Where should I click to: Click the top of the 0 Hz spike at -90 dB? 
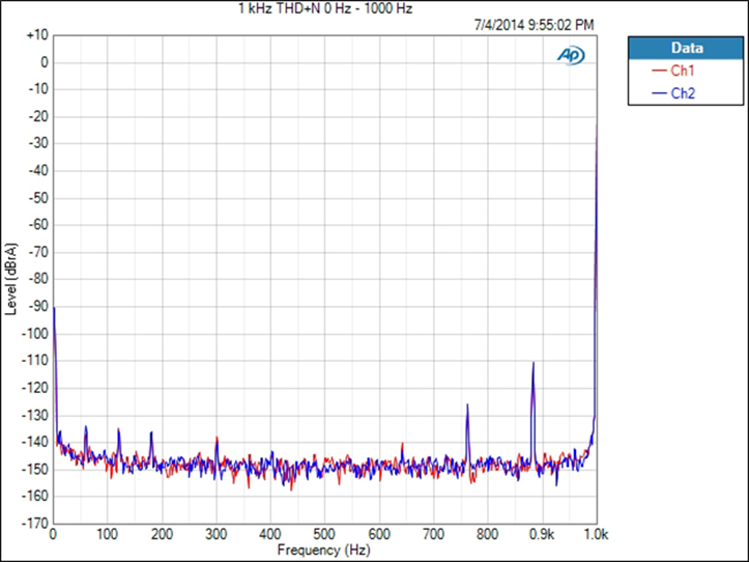pos(54,307)
